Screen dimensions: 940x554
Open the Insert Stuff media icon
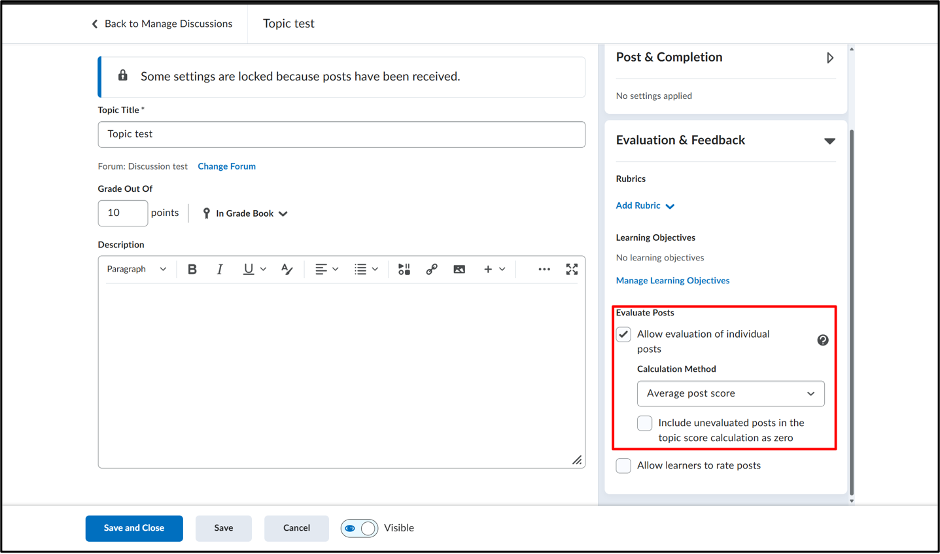404,269
